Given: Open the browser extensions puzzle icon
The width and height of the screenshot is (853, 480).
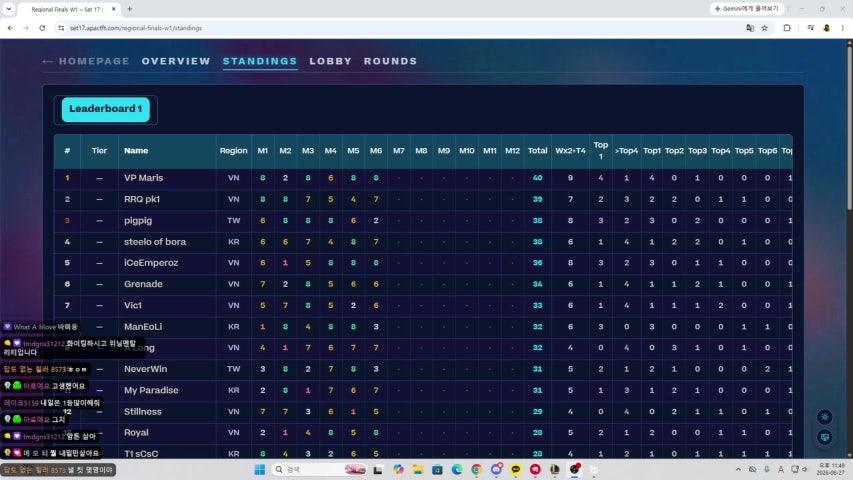Looking at the screenshot, I should point(787,28).
